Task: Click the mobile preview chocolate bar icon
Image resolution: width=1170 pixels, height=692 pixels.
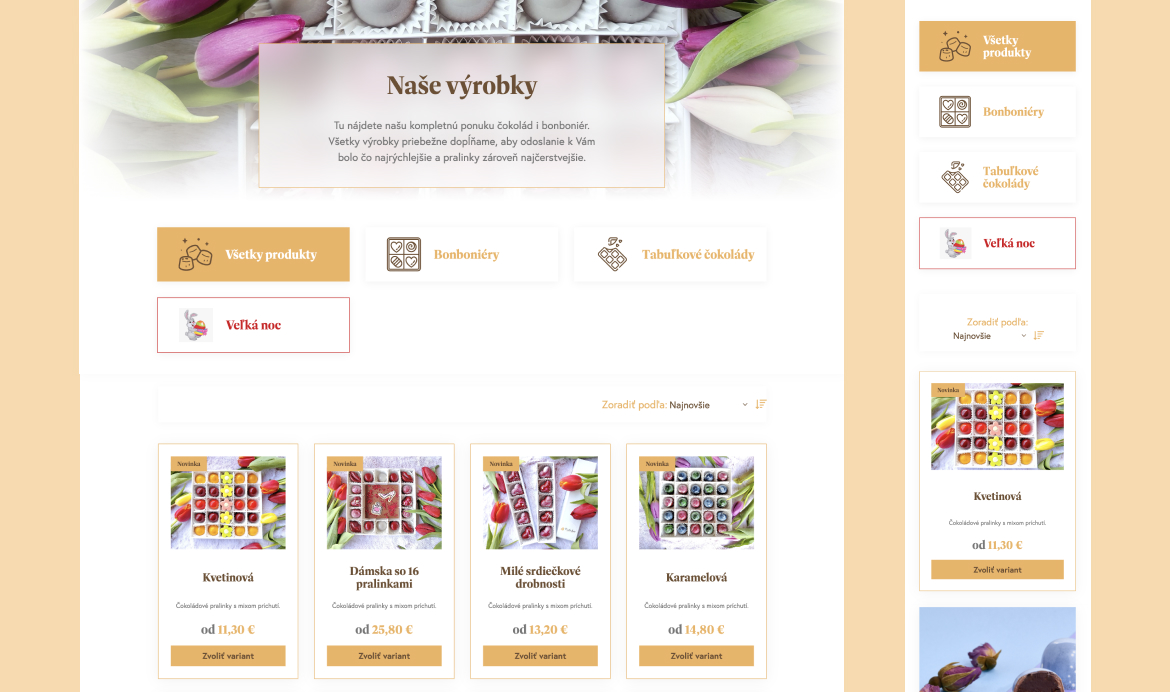Action: tap(955, 177)
